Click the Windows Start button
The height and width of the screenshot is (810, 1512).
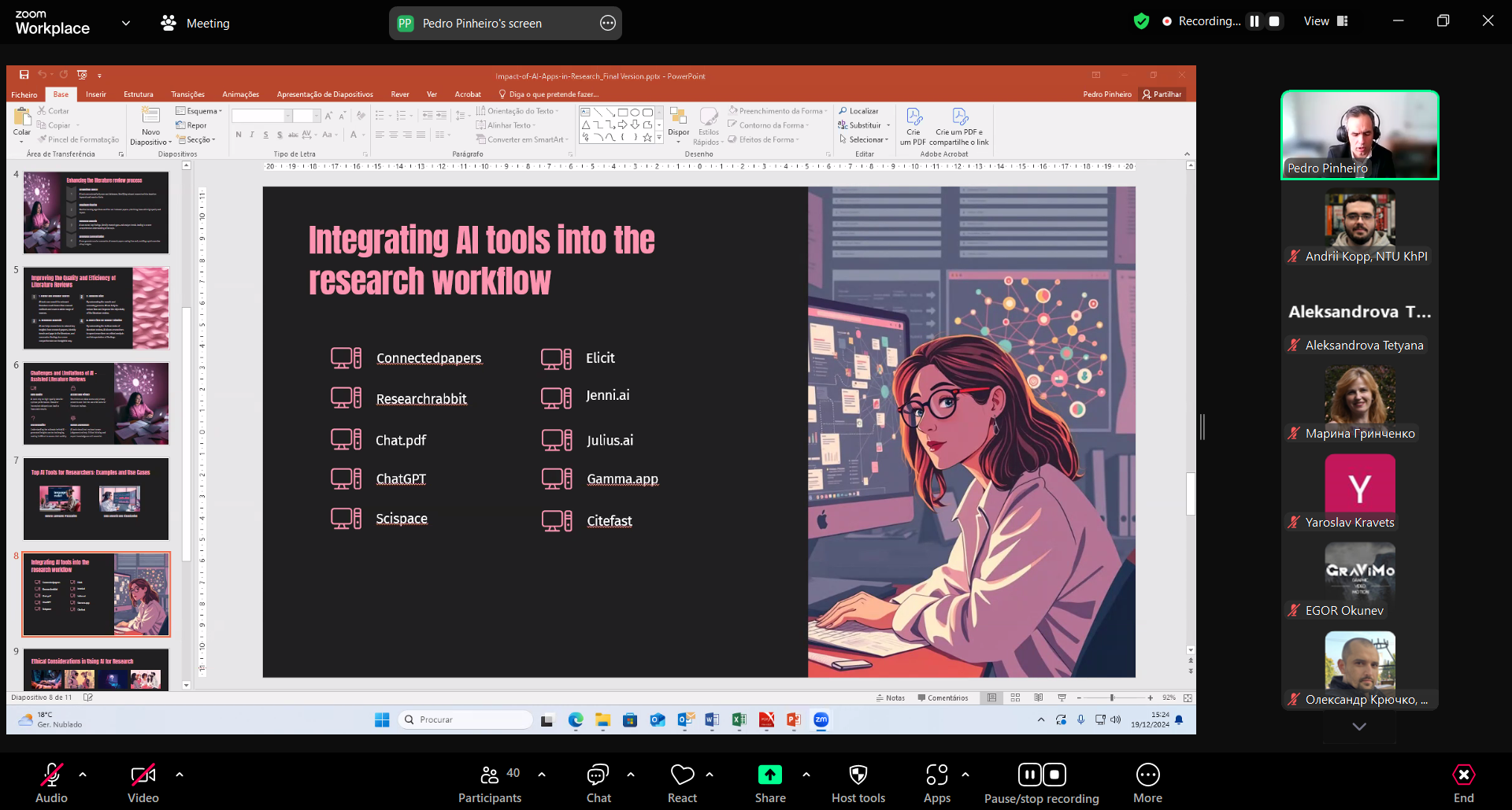coord(382,719)
